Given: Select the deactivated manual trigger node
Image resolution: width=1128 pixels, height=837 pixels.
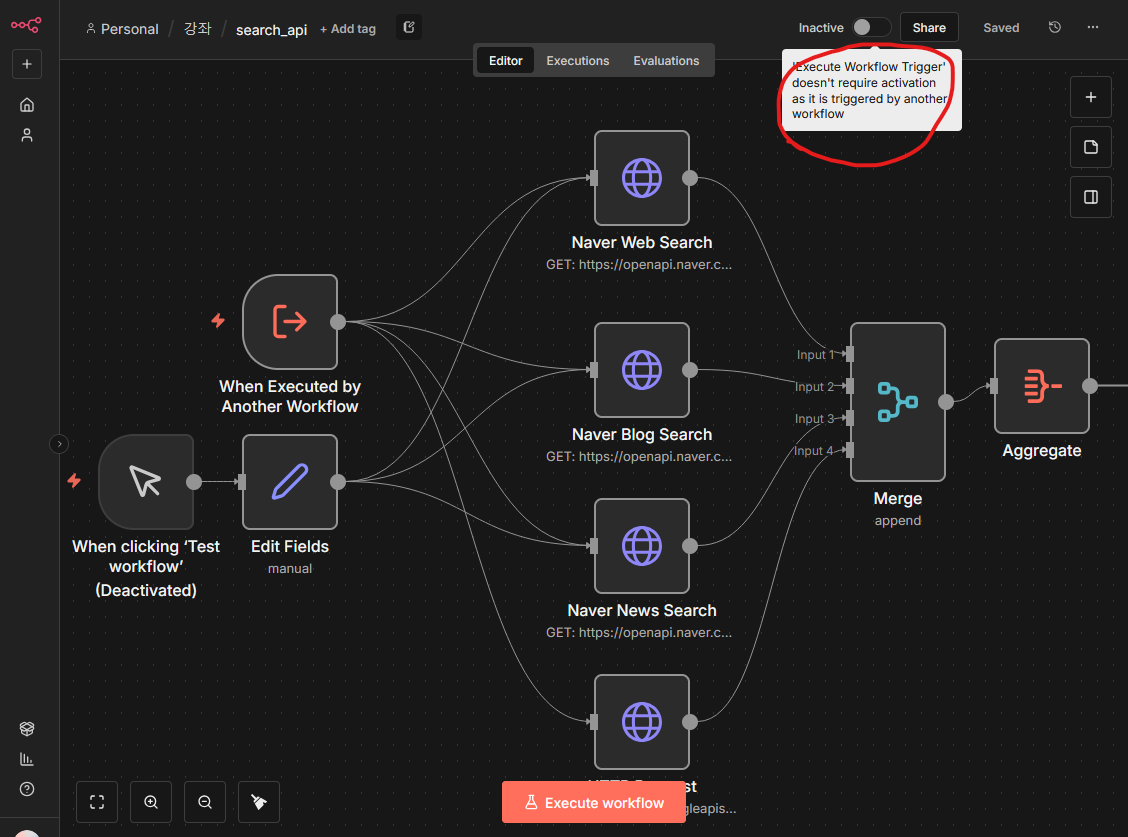Looking at the screenshot, I should click(x=146, y=481).
